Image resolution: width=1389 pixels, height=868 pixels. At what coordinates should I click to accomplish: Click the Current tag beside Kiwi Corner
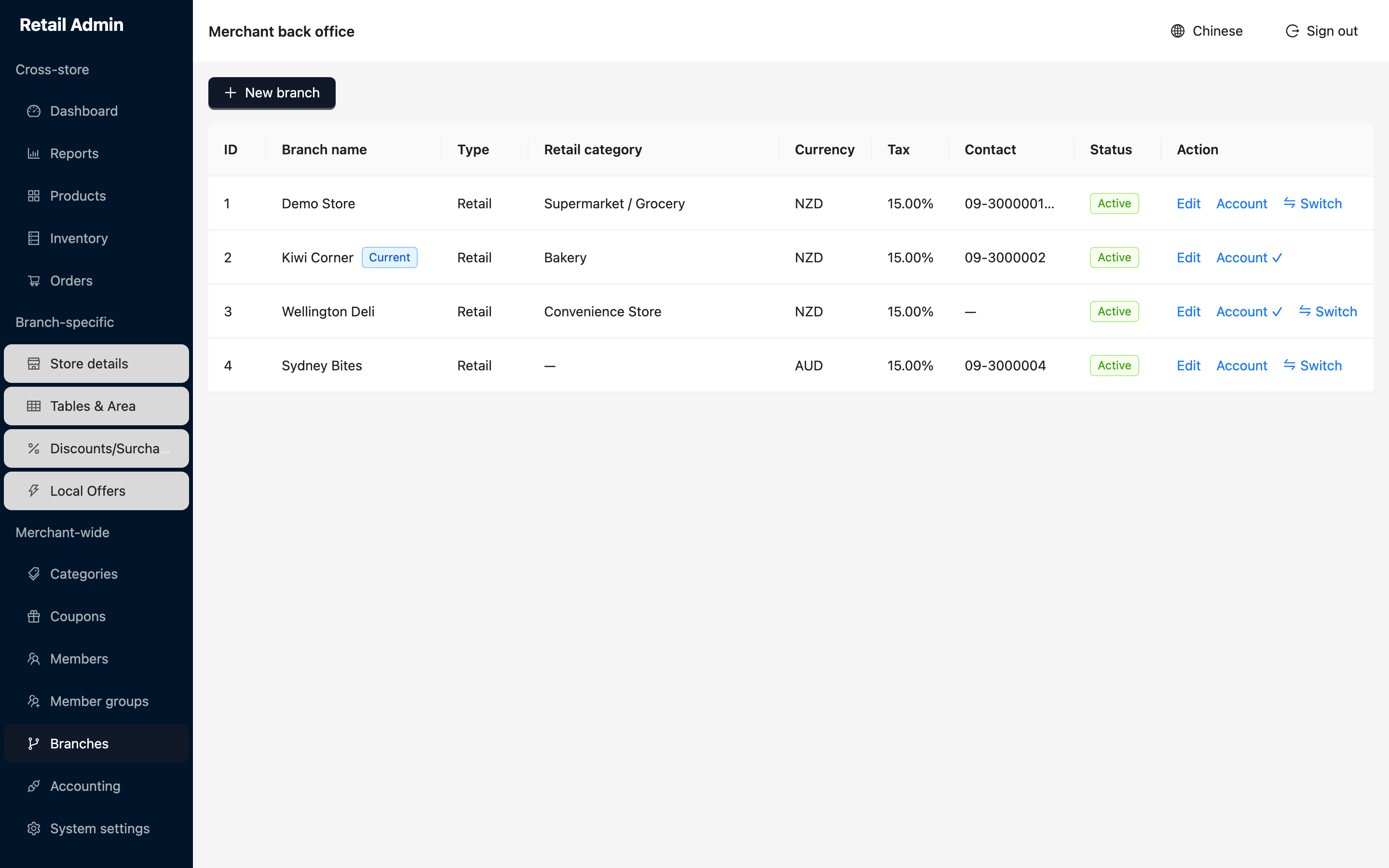tap(389, 257)
